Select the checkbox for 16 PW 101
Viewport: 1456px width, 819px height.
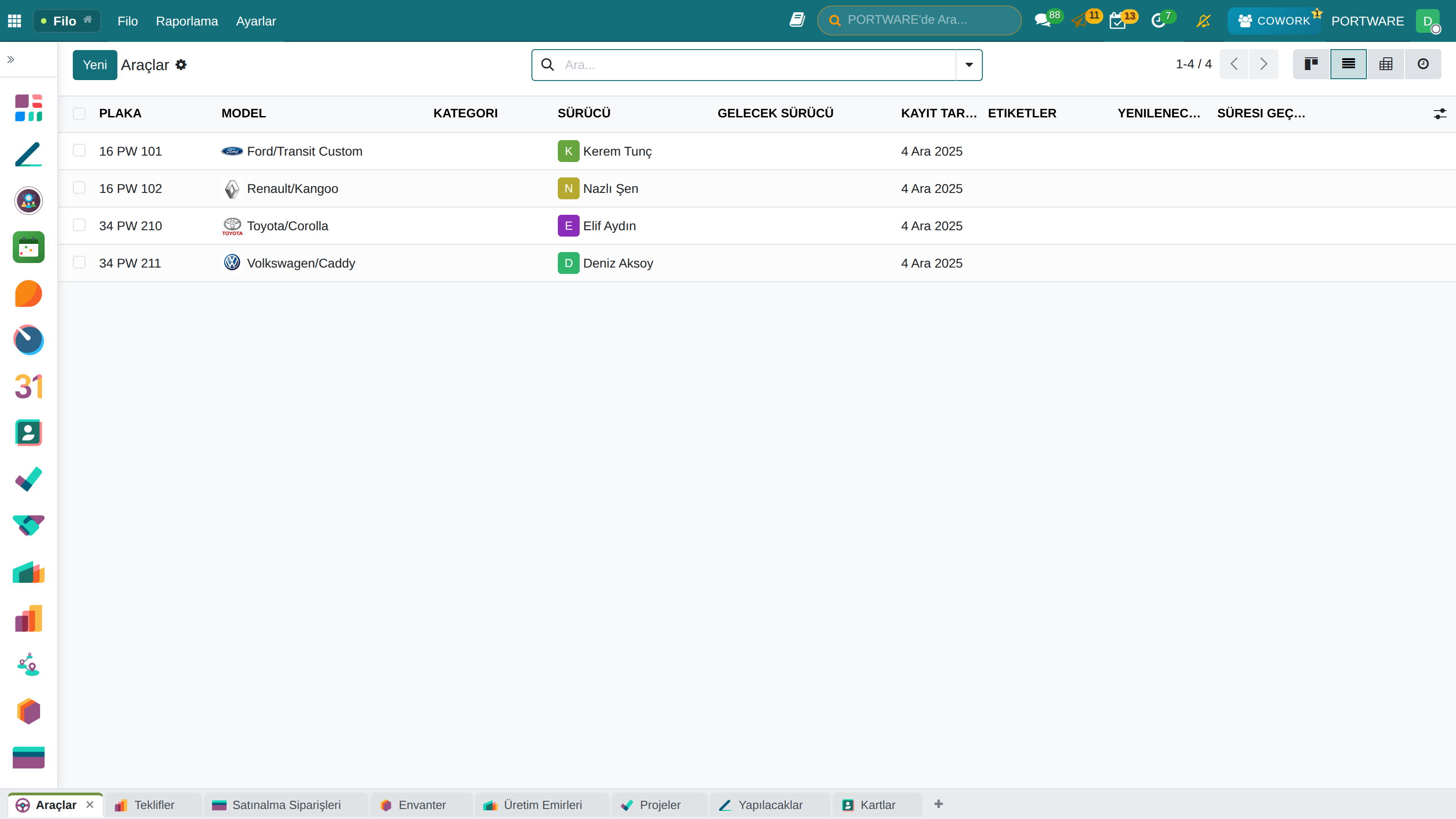[x=79, y=150]
